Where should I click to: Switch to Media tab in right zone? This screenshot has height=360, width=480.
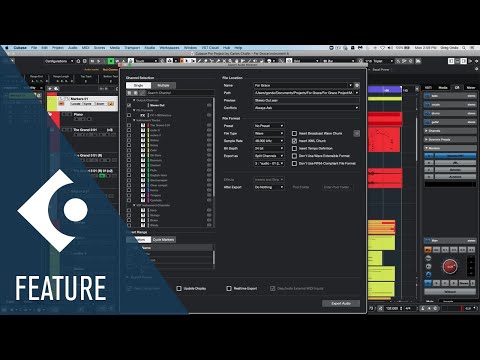(443, 88)
